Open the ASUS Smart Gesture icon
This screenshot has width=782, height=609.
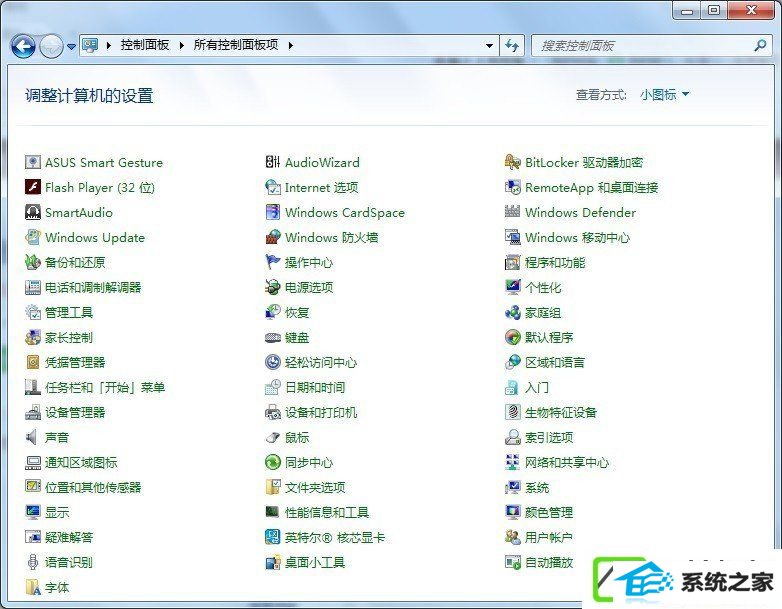[x=33, y=162]
